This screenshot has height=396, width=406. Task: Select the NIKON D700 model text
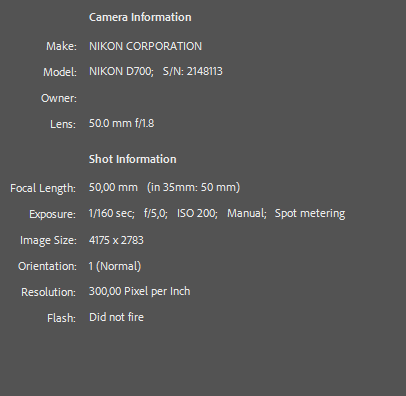pyautogui.click(x=121, y=71)
